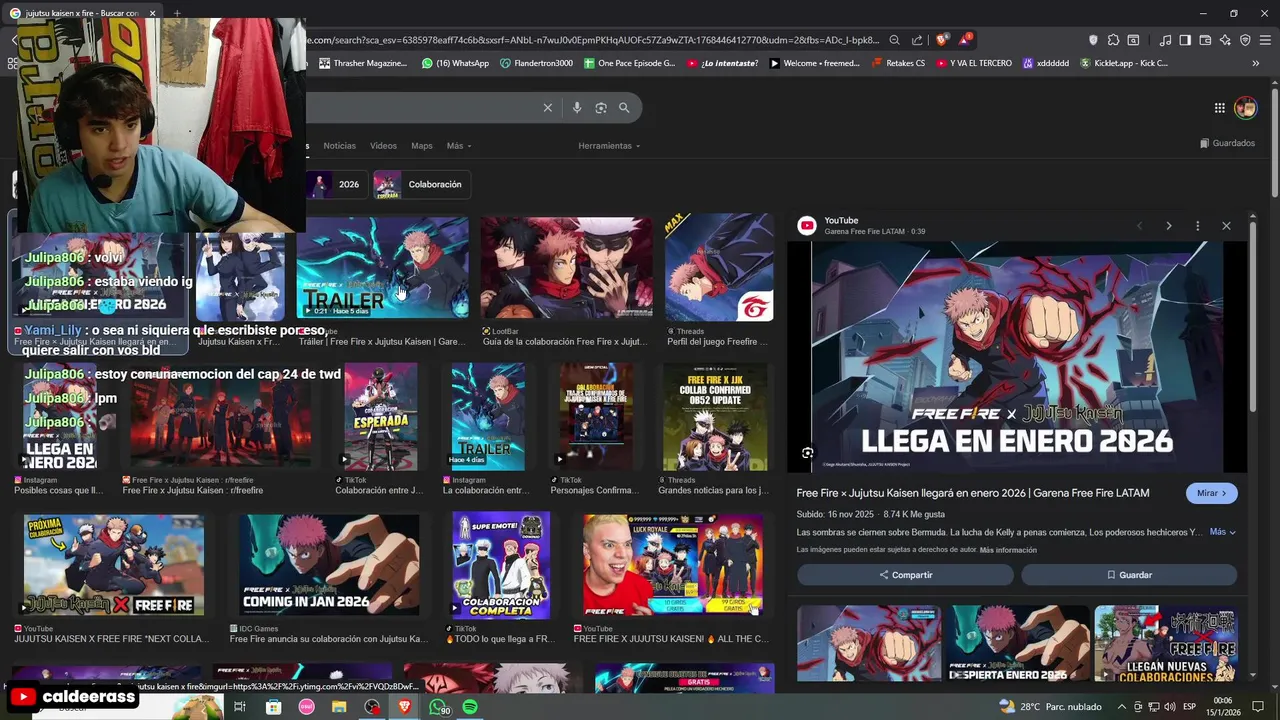Show more bookmarks with the chevron
The height and width of the screenshot is (720, 1280).
coord(1256,63)
